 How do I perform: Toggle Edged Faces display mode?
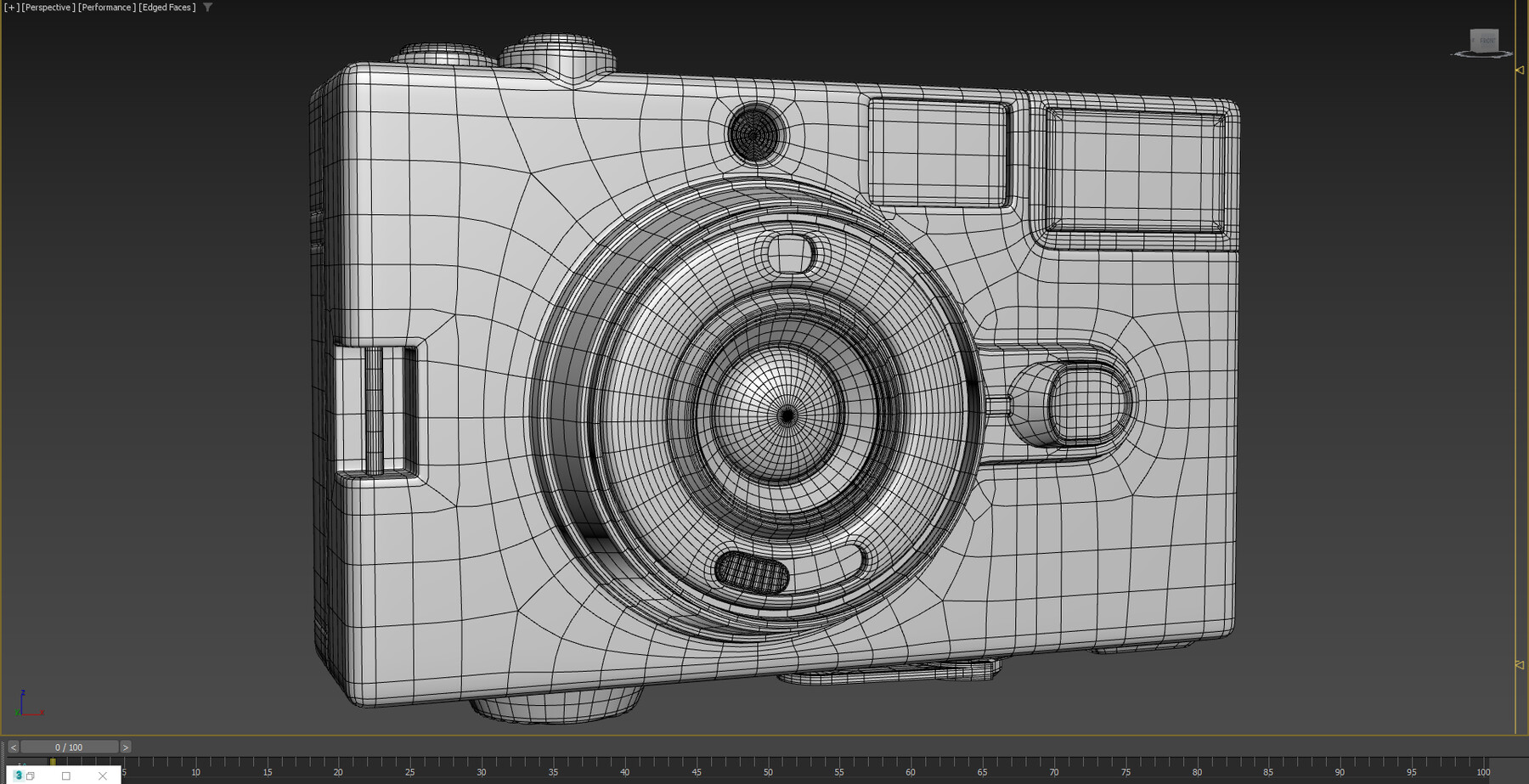(x=166, y=7)
